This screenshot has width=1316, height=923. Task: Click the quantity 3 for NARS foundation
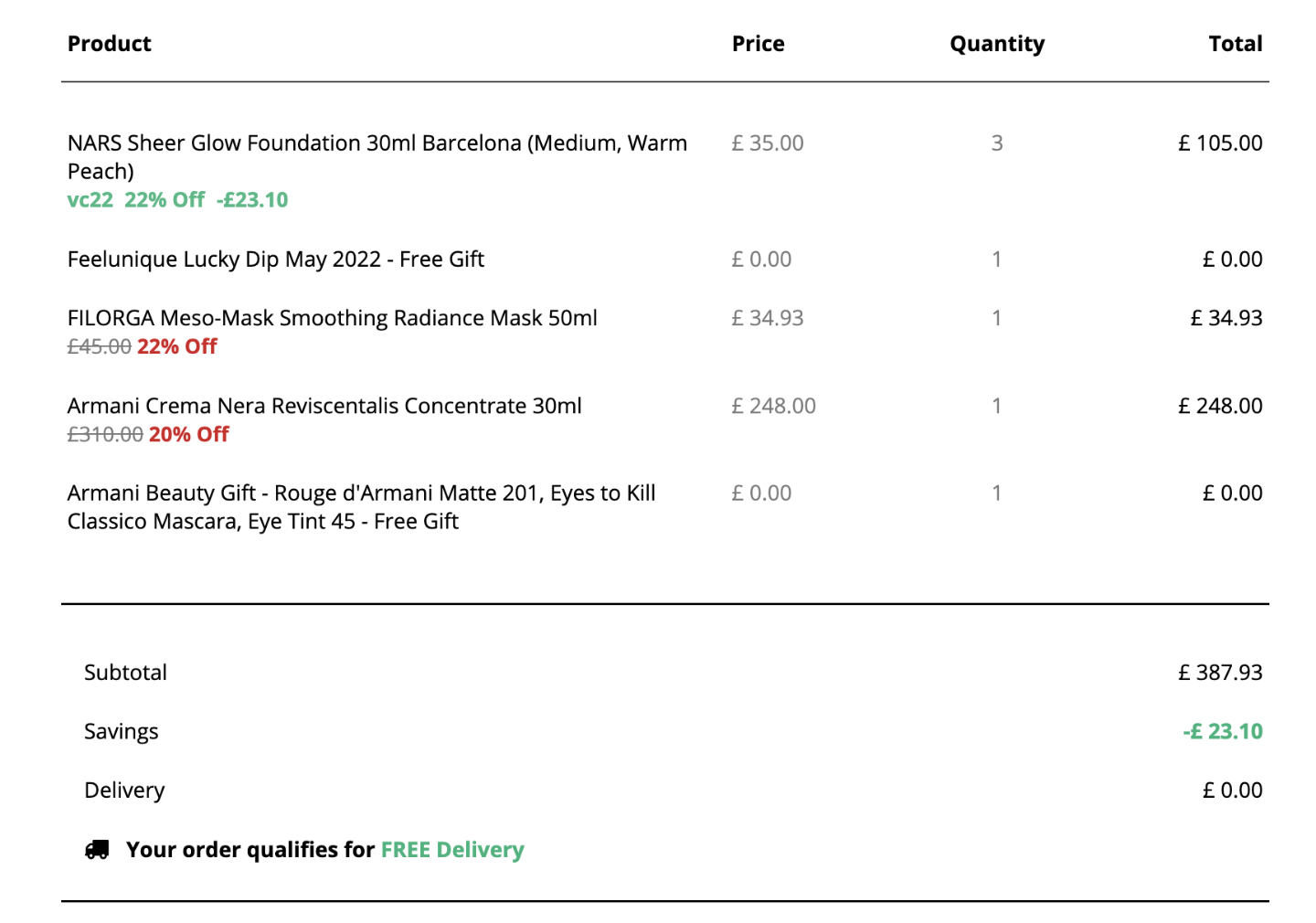tap(997, 143)
